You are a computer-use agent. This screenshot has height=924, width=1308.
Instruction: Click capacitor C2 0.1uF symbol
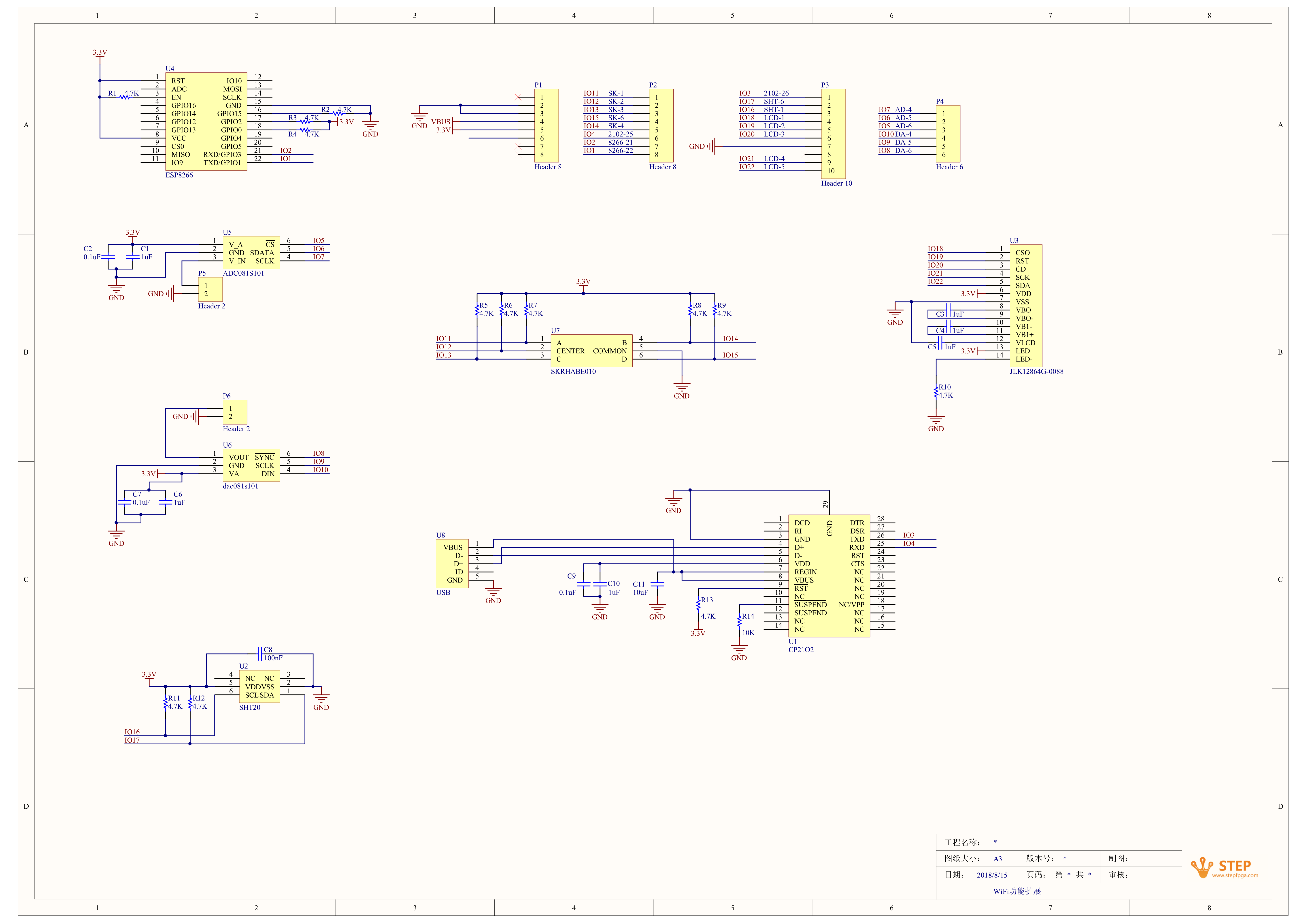108,257
